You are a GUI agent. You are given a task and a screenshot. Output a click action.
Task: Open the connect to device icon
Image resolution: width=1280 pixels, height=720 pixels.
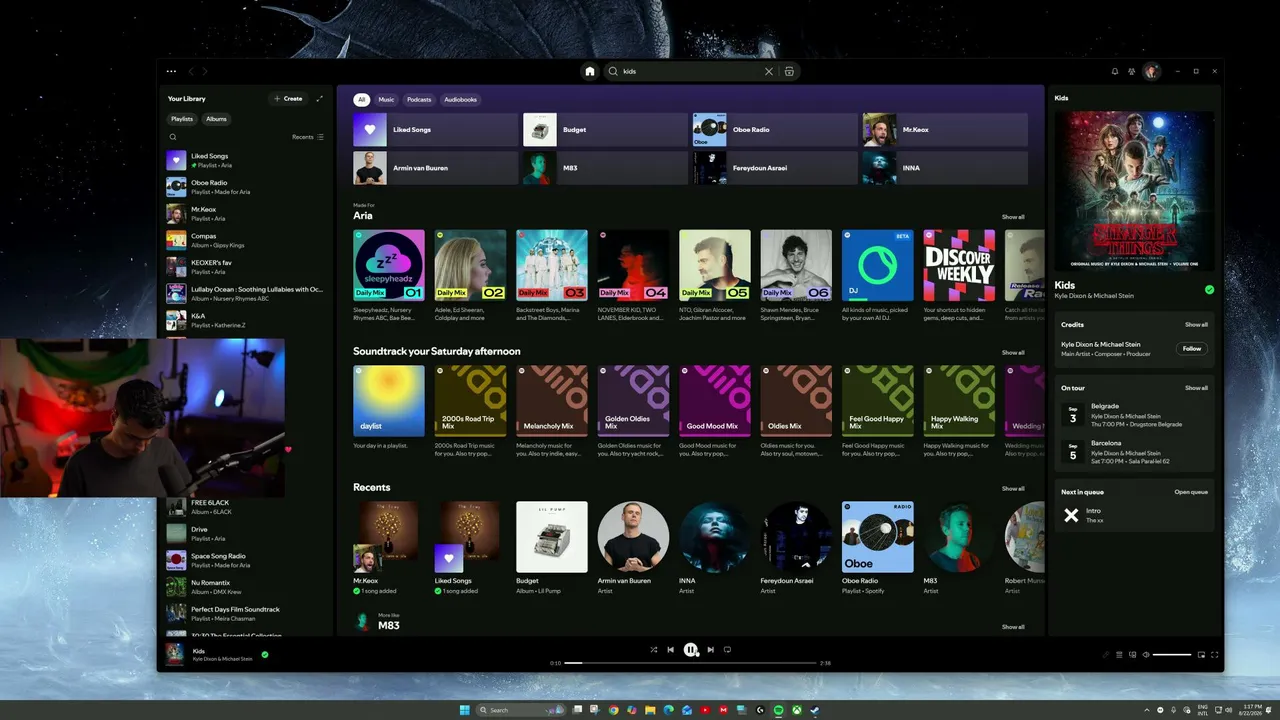(1133, 655)
